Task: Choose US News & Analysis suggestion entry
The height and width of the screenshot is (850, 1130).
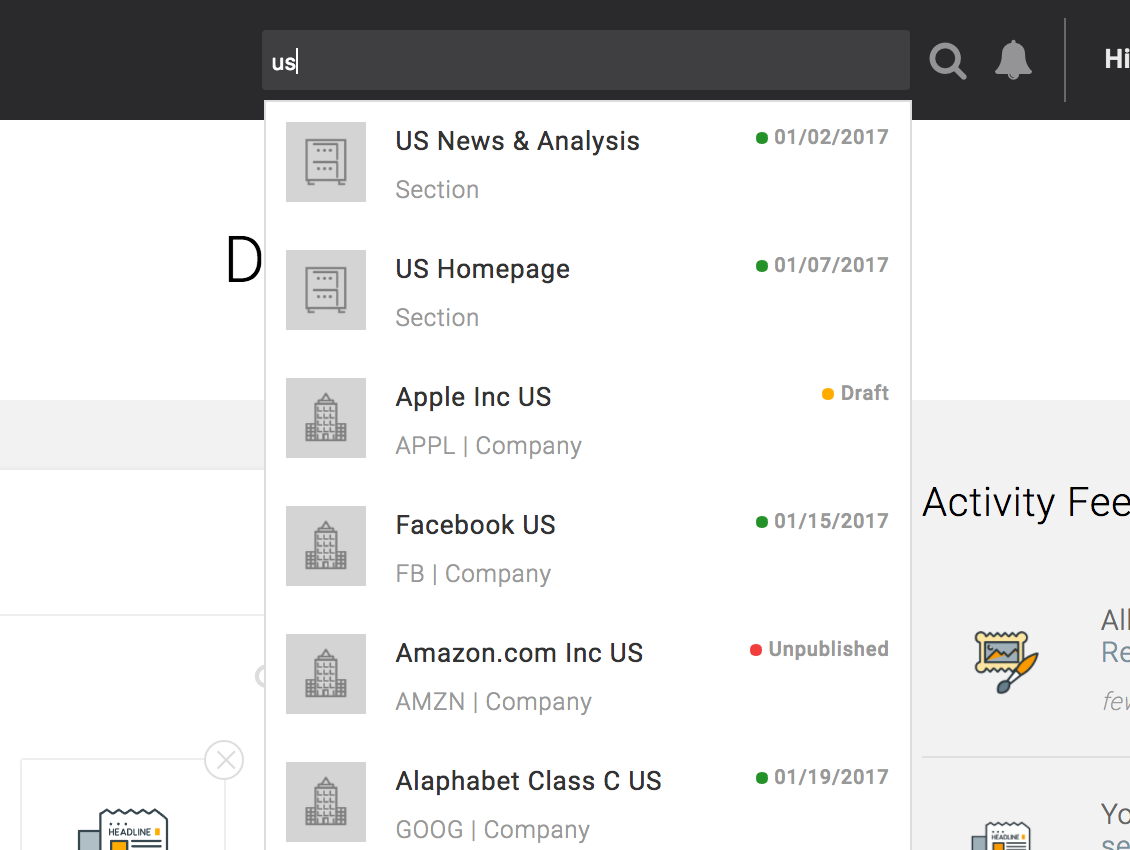Action: 517,141
